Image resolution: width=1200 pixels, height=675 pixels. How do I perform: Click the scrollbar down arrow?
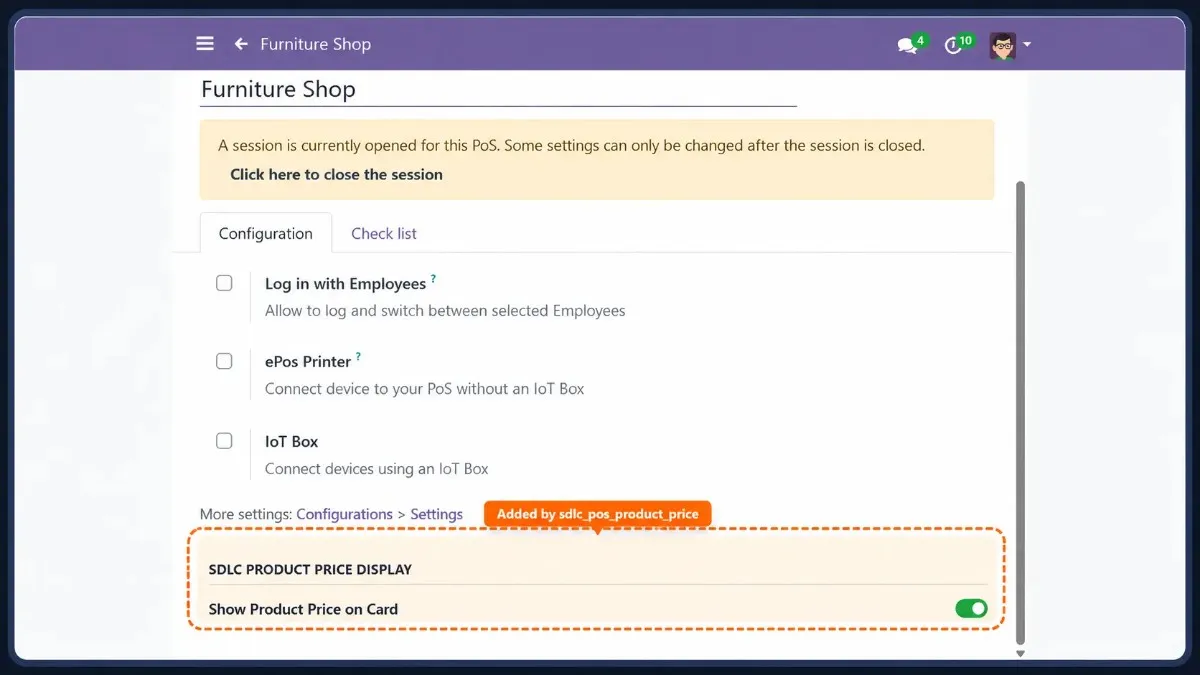point(1020,653)
